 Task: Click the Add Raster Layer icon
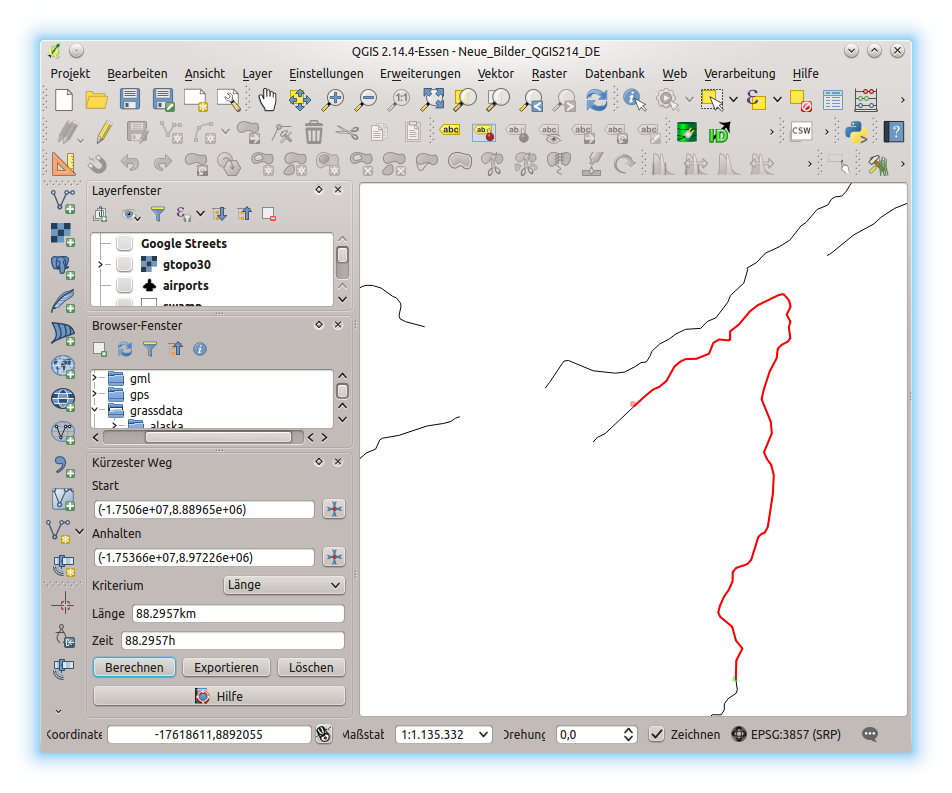point(63,234)
